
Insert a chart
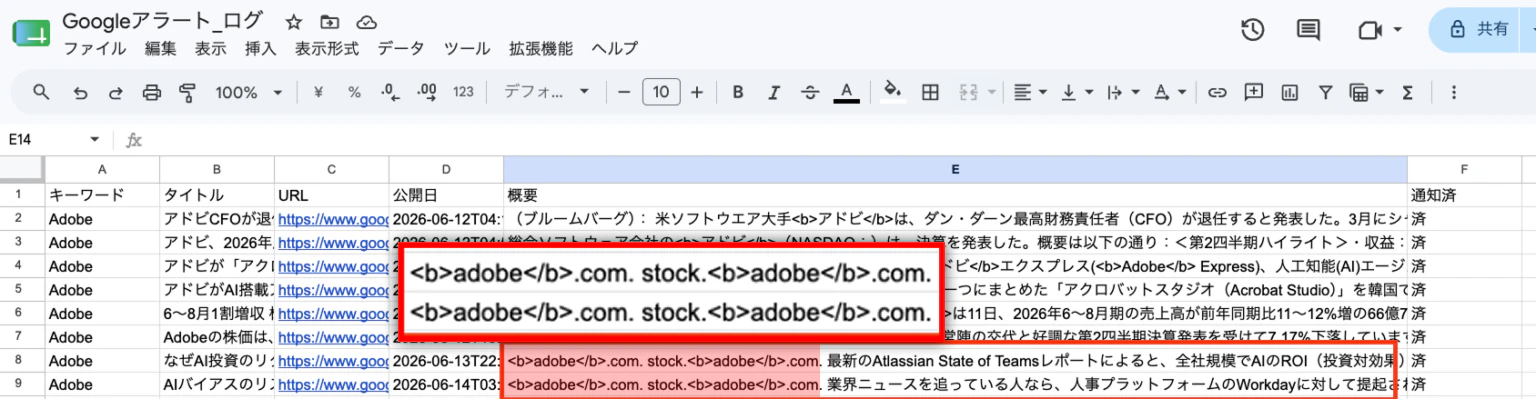click(x=1289, y=92)
